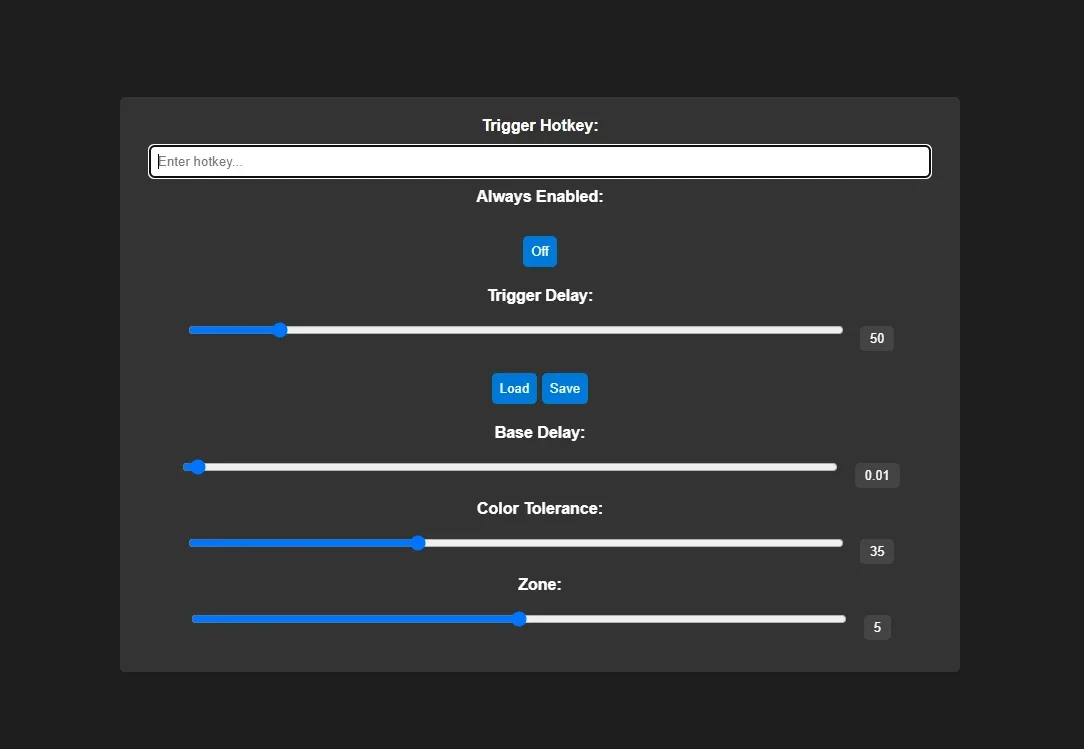Image resolution: width=1084 pixels, height=749 pixels.
Task: Click the Base Delay heading text
Action: click(x=539, y=432)
